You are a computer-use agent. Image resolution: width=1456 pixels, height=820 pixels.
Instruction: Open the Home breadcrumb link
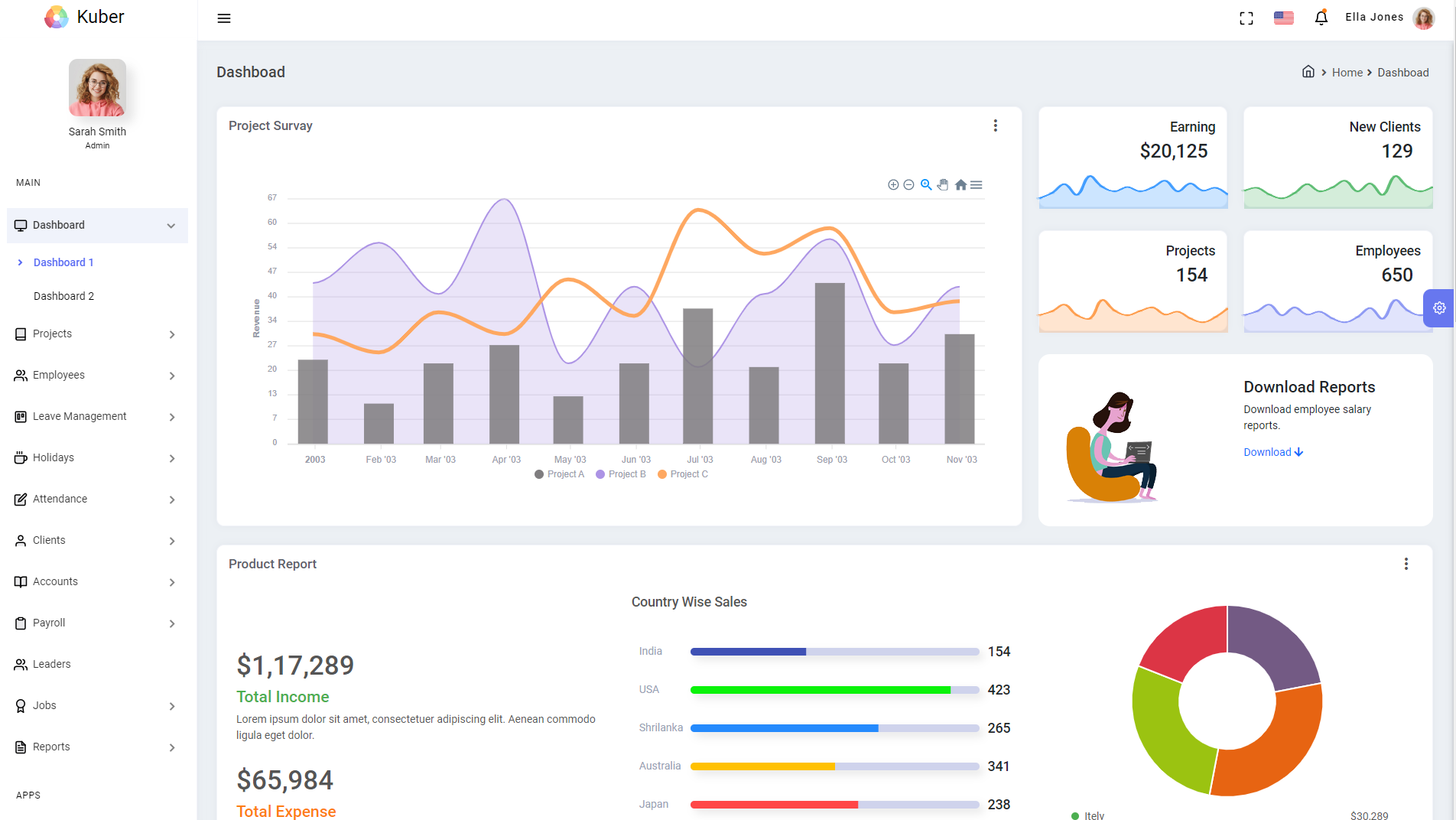[x=1347, y=72]
